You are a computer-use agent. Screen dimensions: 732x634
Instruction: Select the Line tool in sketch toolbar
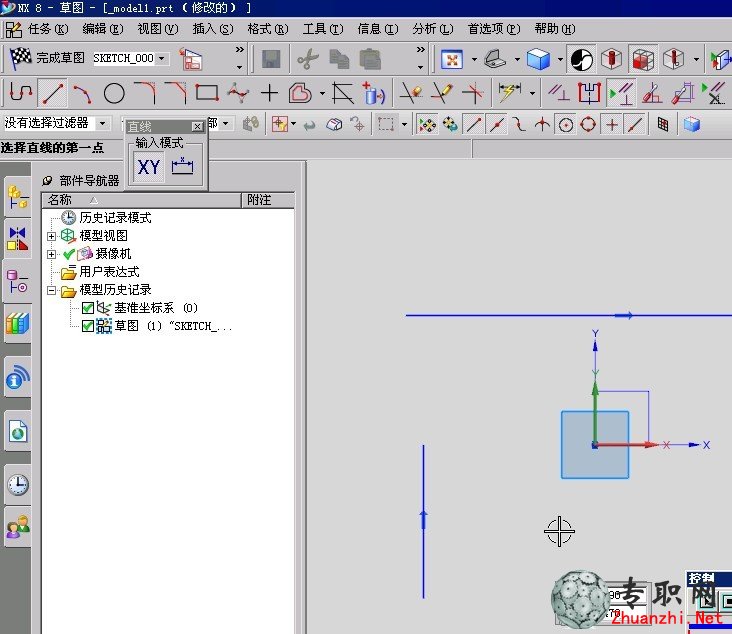[53, 93]
